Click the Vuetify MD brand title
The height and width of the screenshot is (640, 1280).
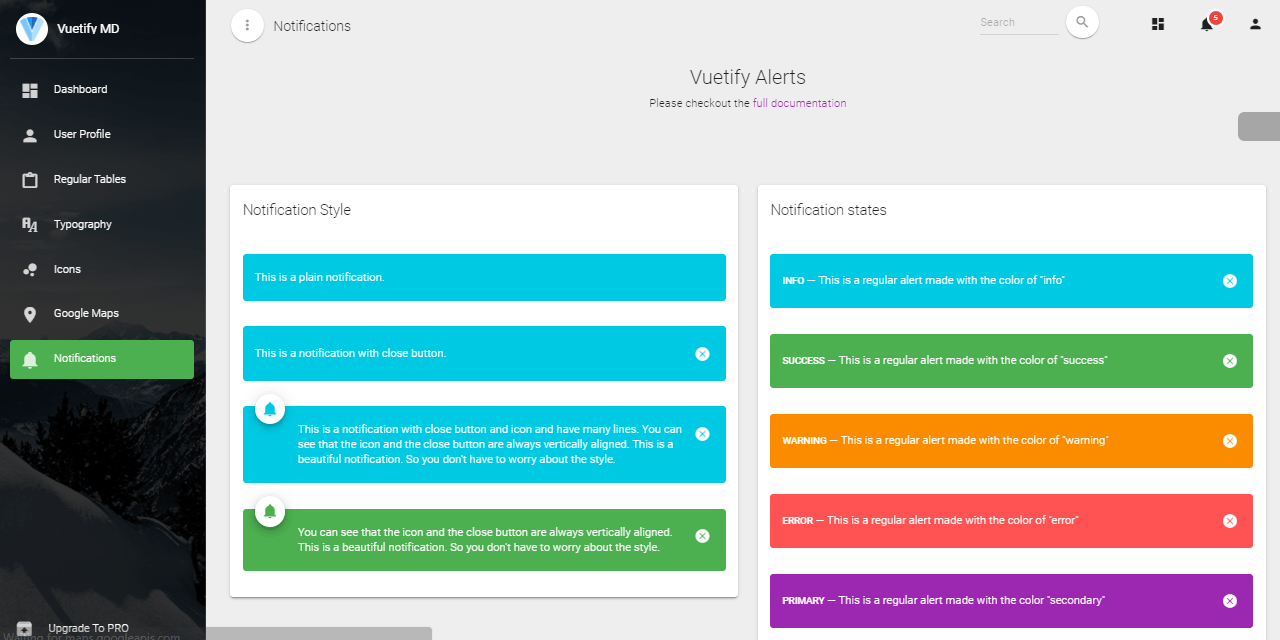[87, 29]
